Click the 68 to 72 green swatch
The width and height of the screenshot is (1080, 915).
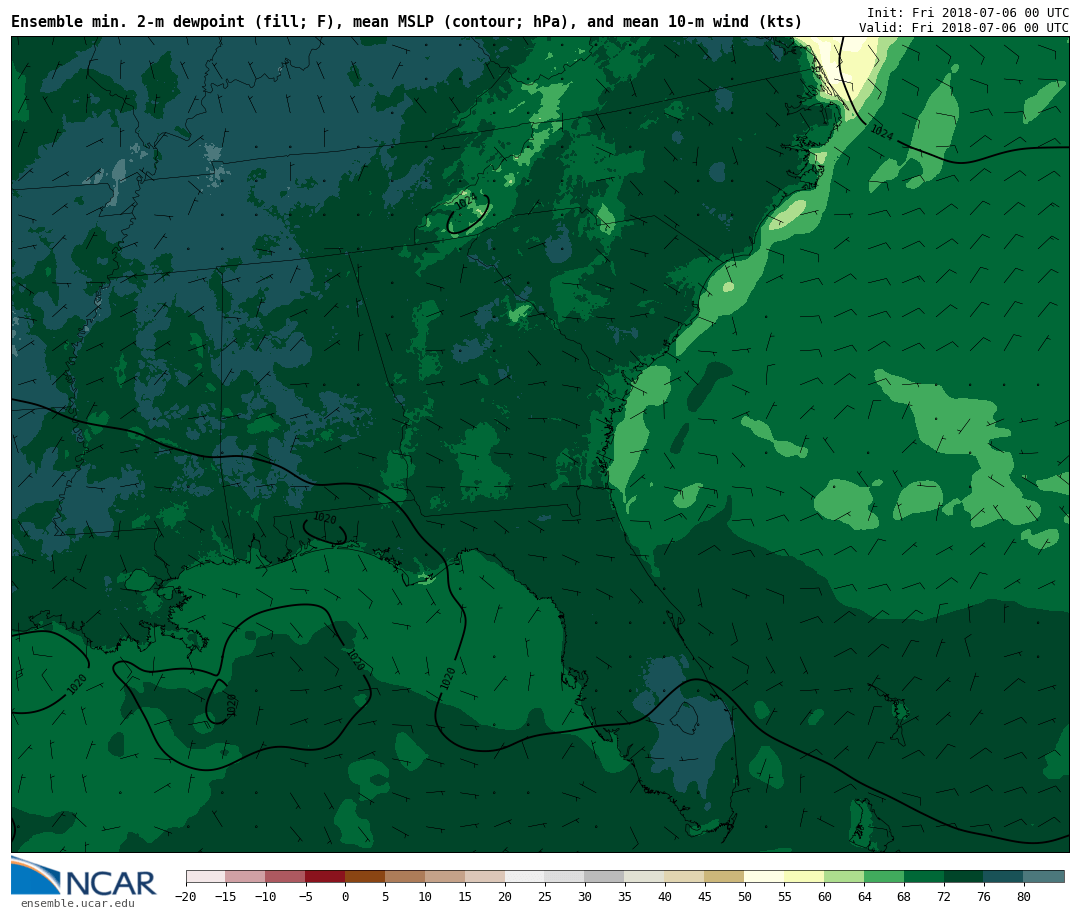point(925,876)
